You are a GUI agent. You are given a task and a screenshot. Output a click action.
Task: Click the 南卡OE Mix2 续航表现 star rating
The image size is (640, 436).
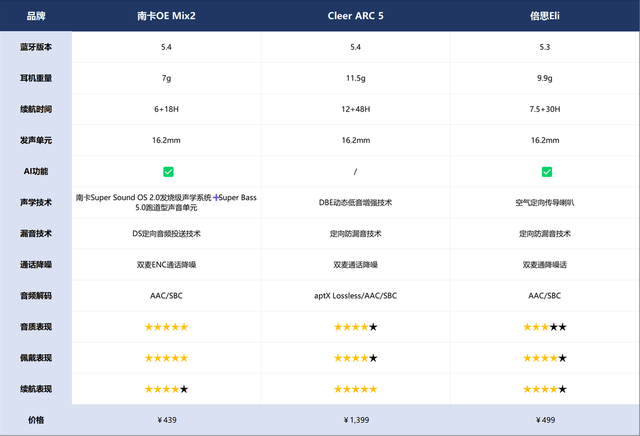coord(166,389)
